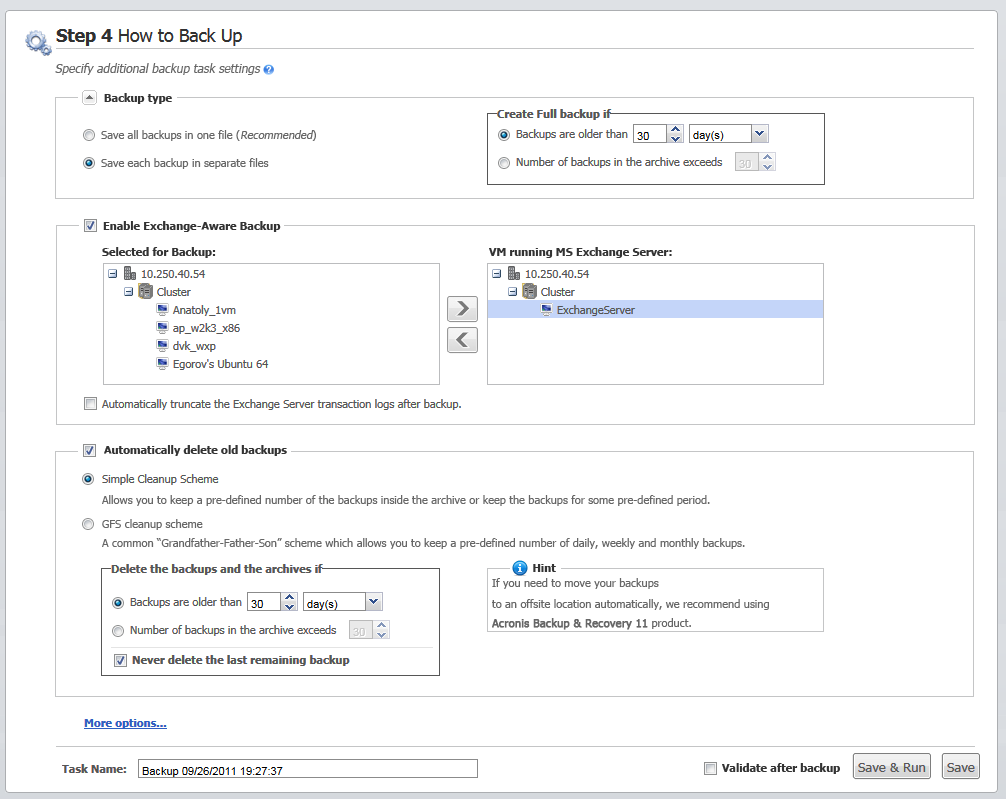
Task: Collapse the Backup type section
Action: 89,98
